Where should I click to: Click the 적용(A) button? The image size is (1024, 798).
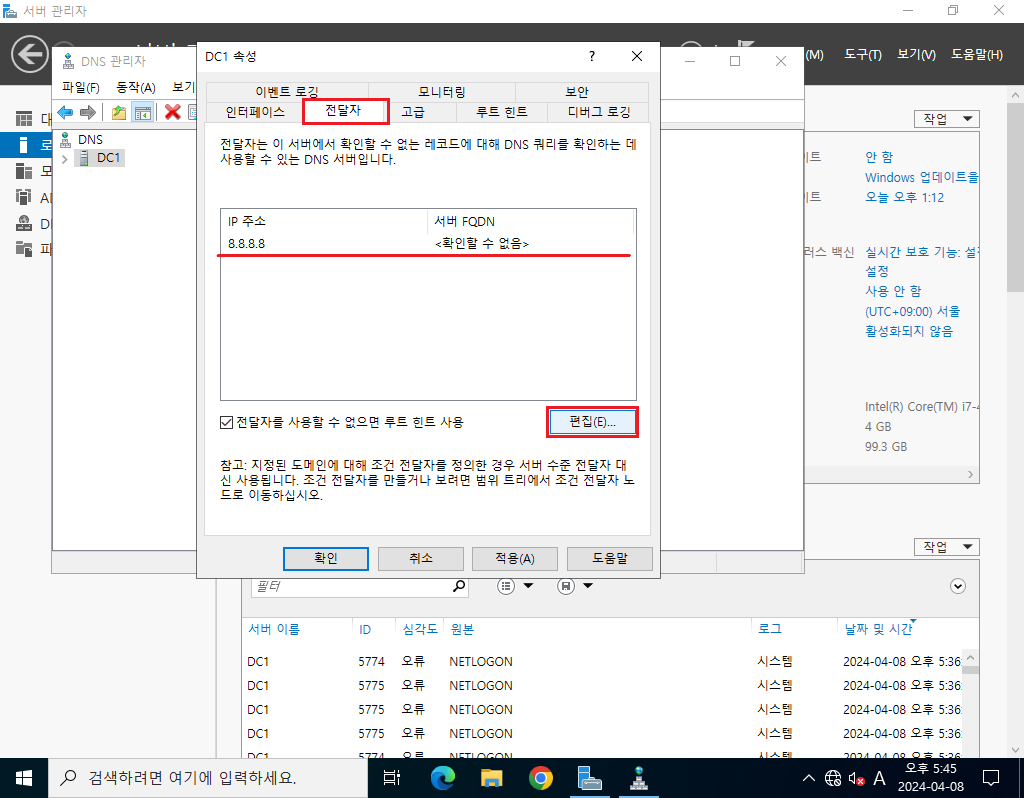click(x=515, y=558)
